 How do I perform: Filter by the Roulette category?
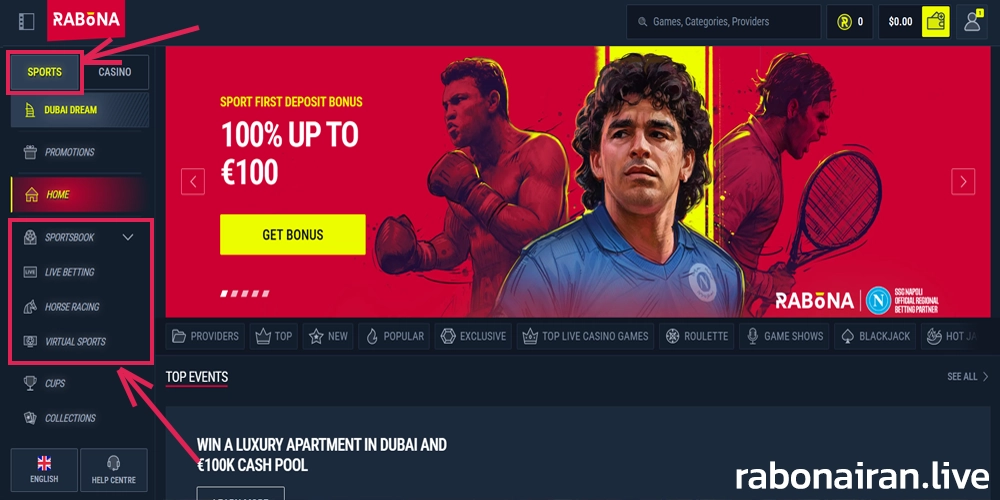click(696, 336)
